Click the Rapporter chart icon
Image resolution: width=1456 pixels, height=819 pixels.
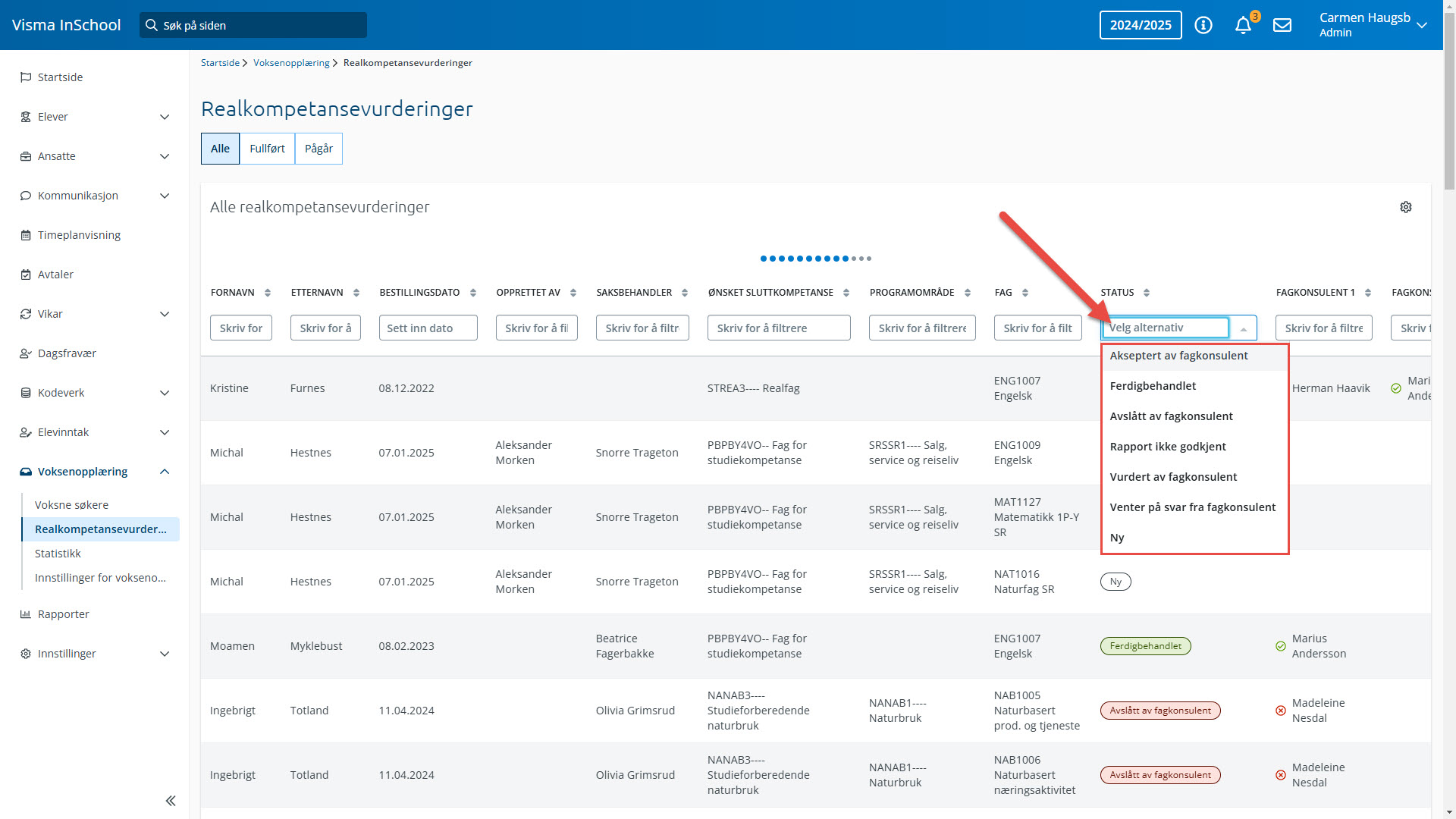tap(26, 614)
